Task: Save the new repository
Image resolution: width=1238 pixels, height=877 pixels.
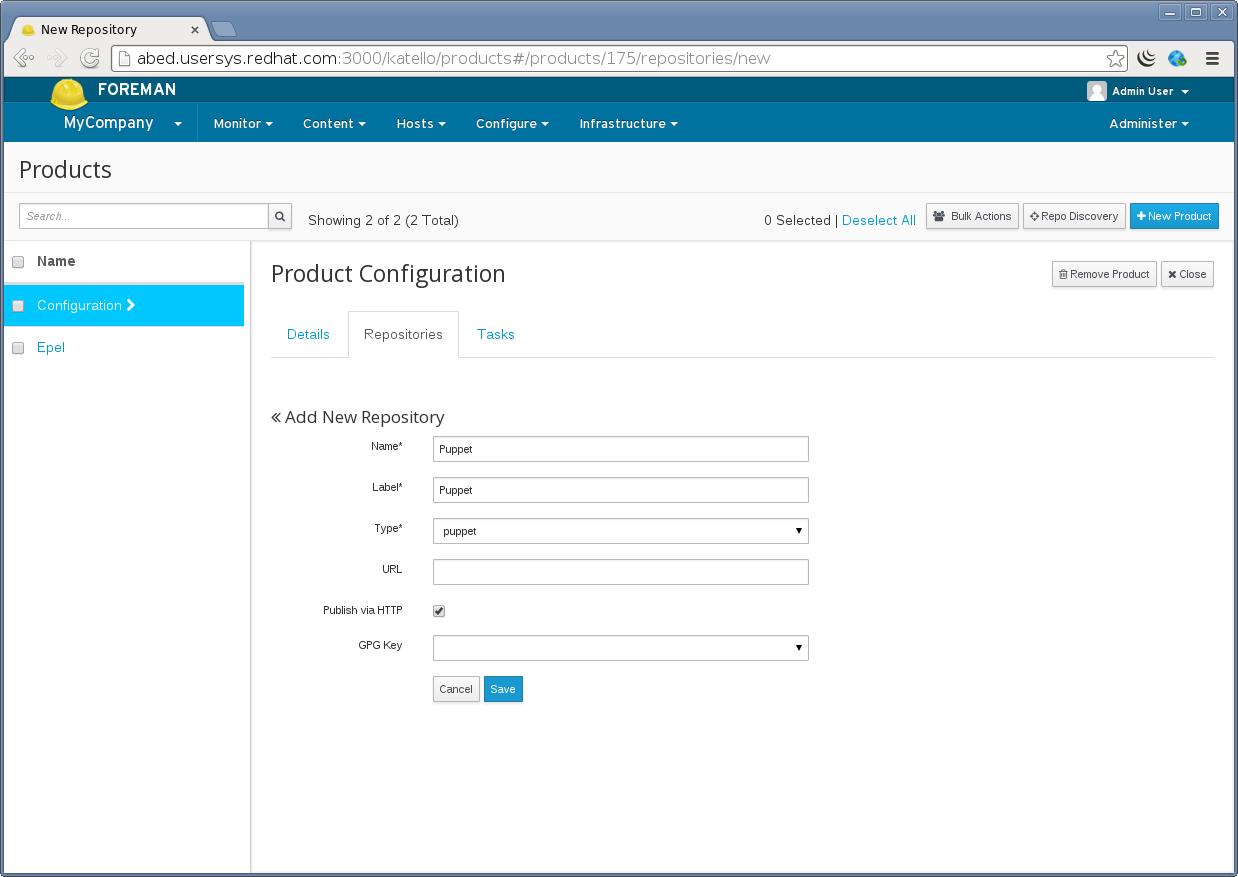Action: (503, 689)
